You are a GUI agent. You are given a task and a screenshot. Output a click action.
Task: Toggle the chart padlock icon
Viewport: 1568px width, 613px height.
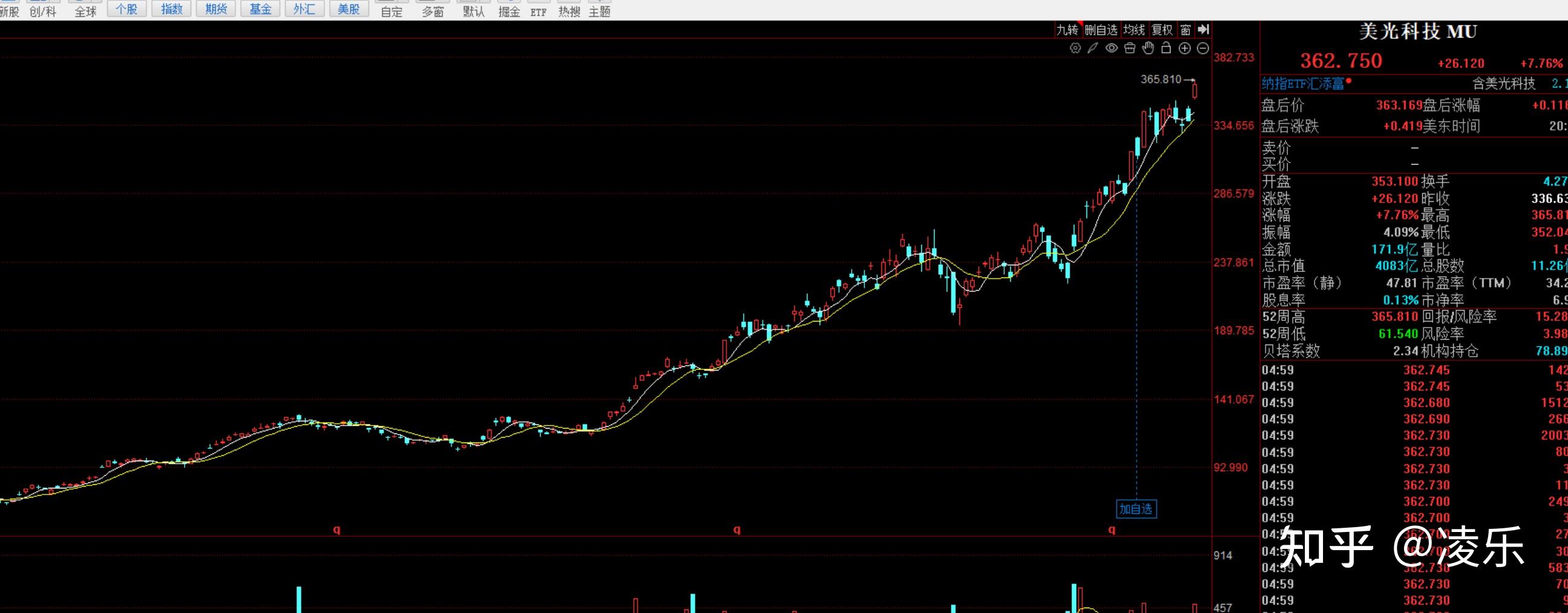coord(1166,48)
